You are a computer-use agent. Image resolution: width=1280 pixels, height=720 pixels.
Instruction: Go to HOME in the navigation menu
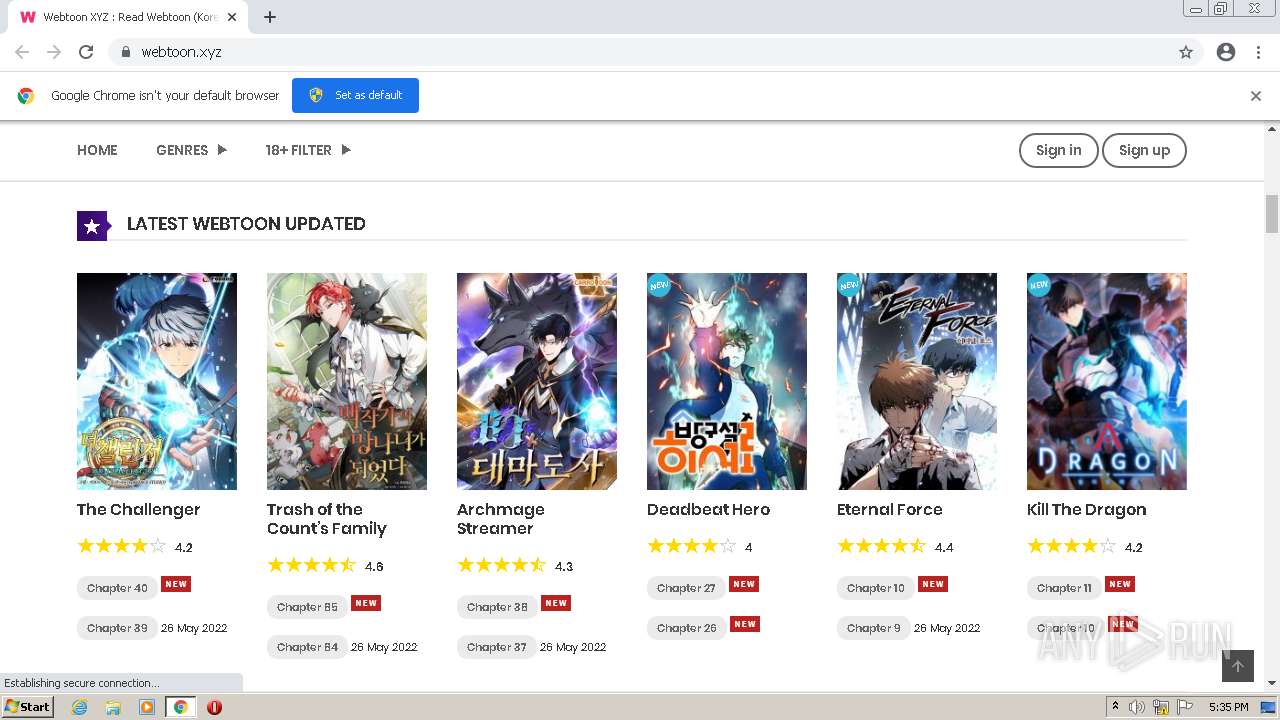click(x=97, y=150)
